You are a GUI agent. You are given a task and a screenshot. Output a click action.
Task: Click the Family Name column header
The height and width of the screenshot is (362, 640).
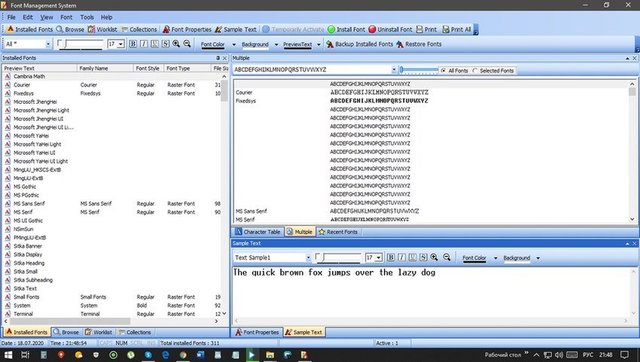(105, 68)
